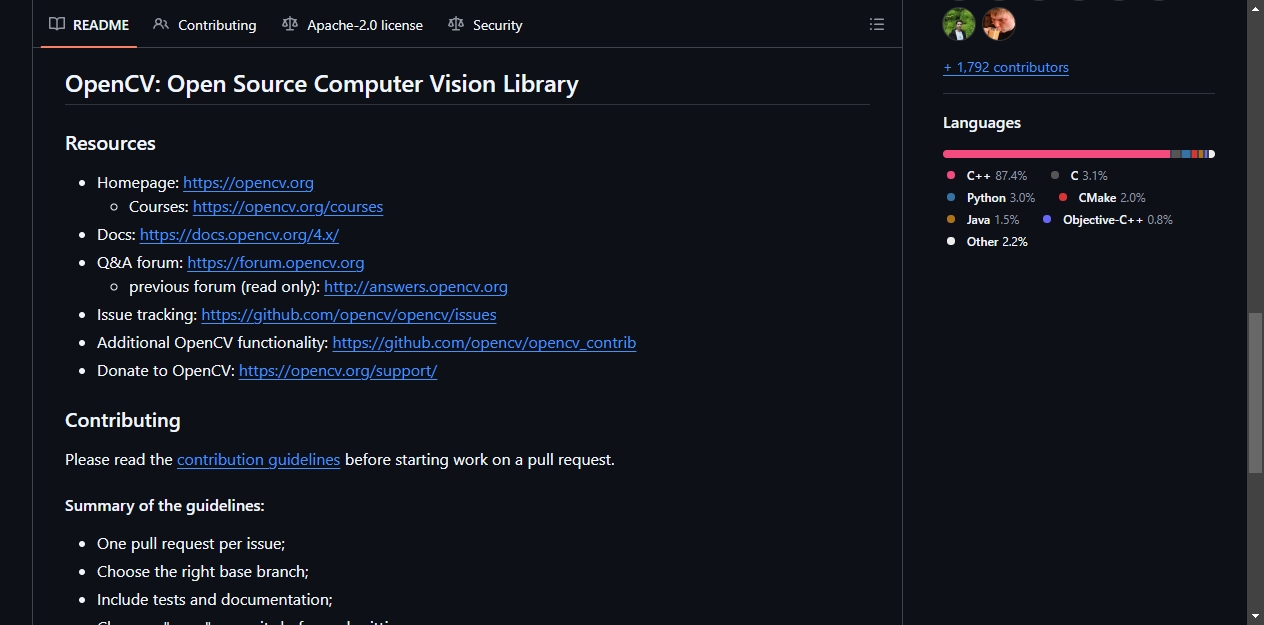The height and width of the screenshot is (625, 1264).
Task: Open the opencv_contrib repository link
Action: [x=484, y=343]
